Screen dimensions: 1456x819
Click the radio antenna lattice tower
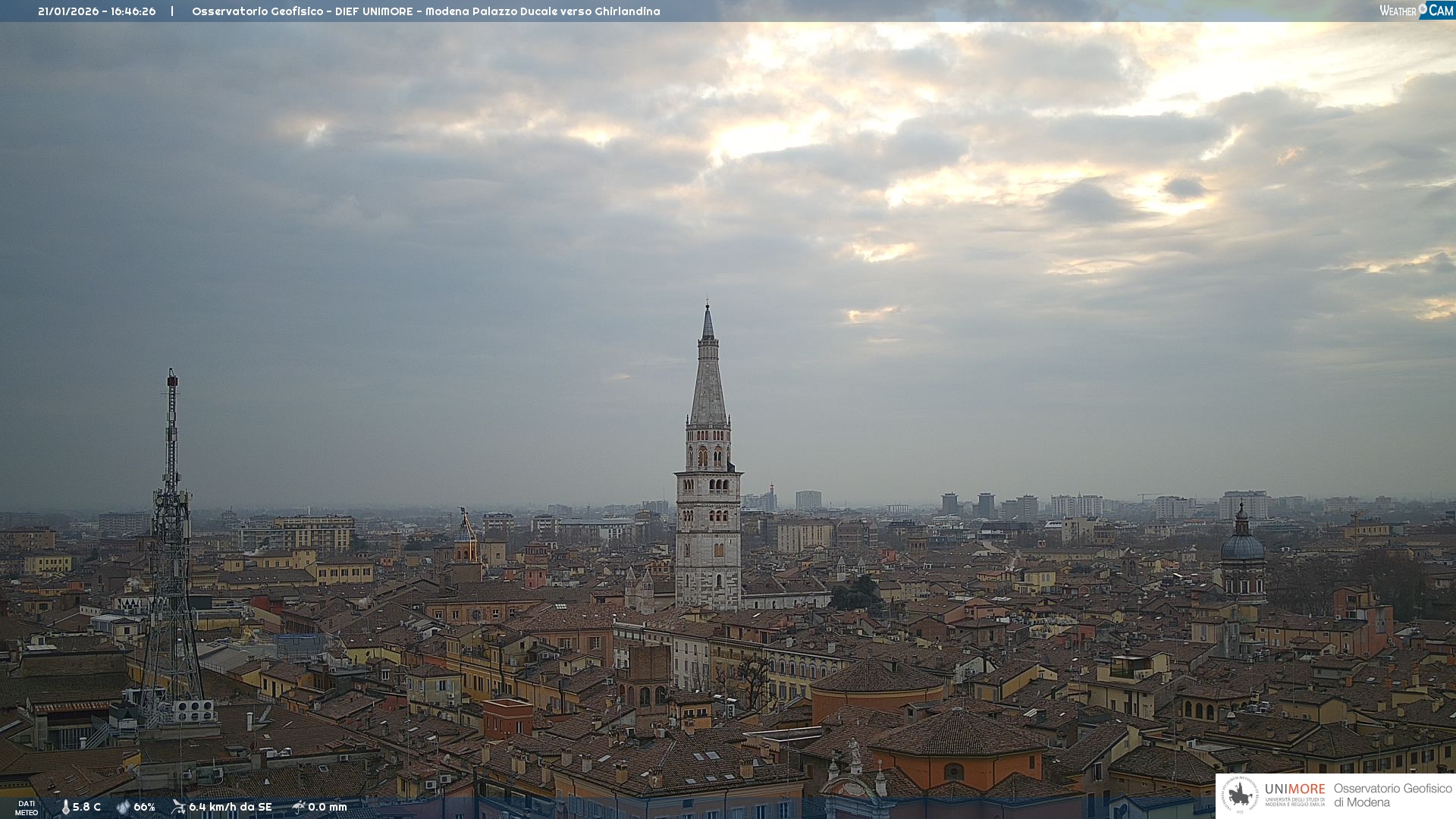coord(171,546)
